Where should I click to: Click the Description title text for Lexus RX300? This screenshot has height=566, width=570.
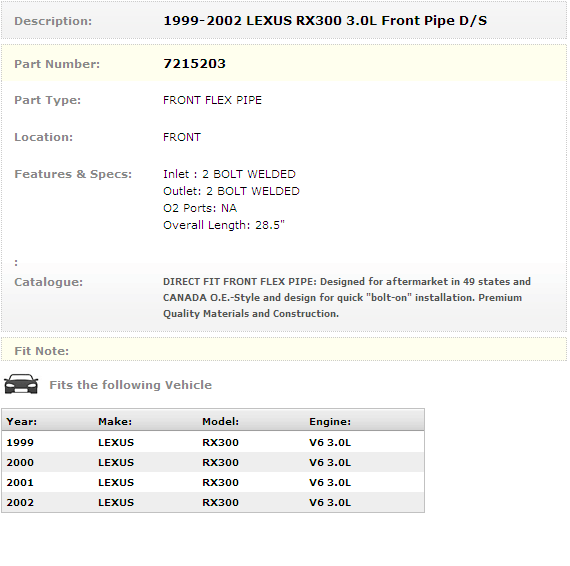pyautogui.click(x=325, y=21)
